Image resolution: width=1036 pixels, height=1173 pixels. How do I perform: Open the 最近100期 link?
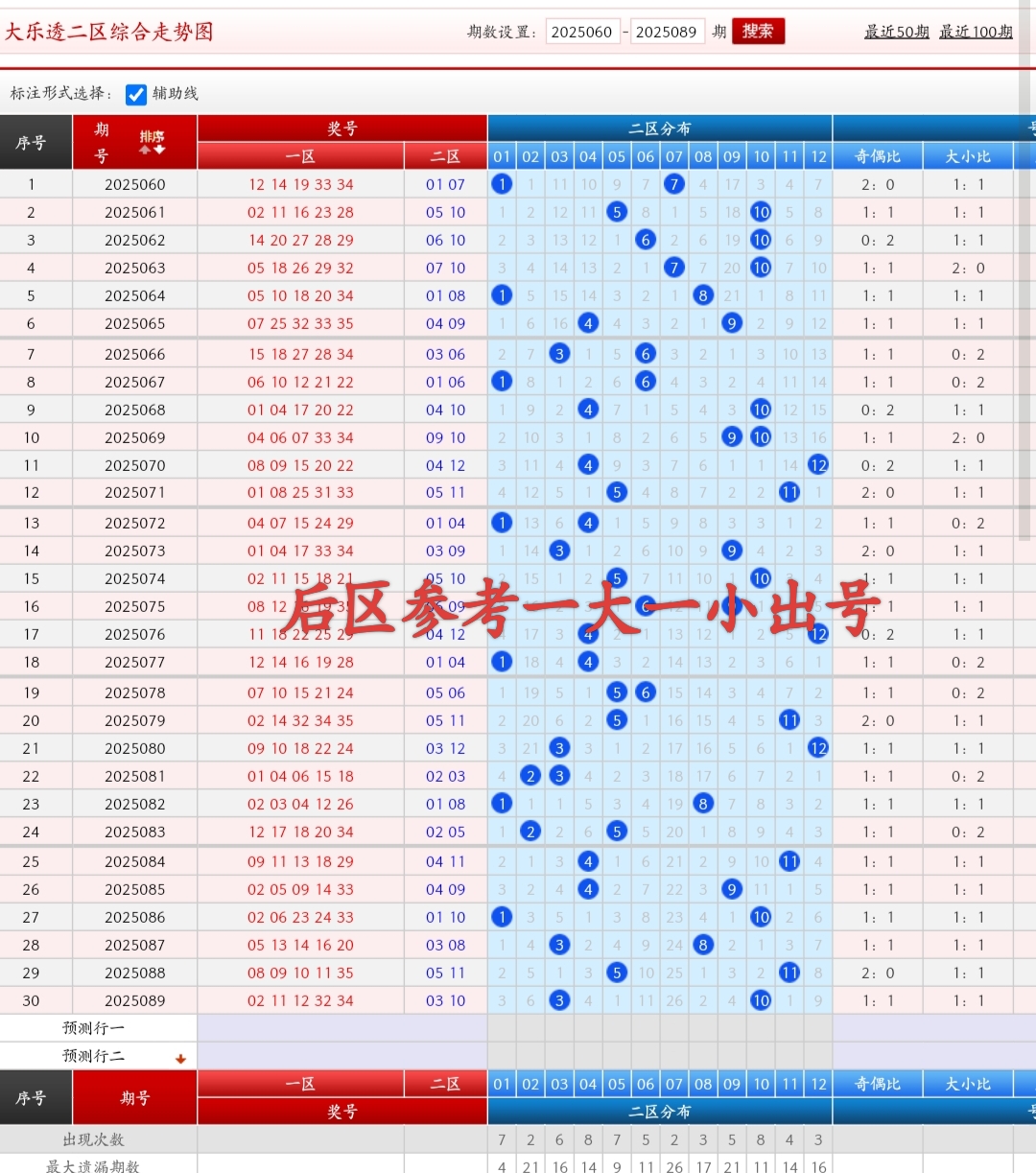[x=976, y=32]
